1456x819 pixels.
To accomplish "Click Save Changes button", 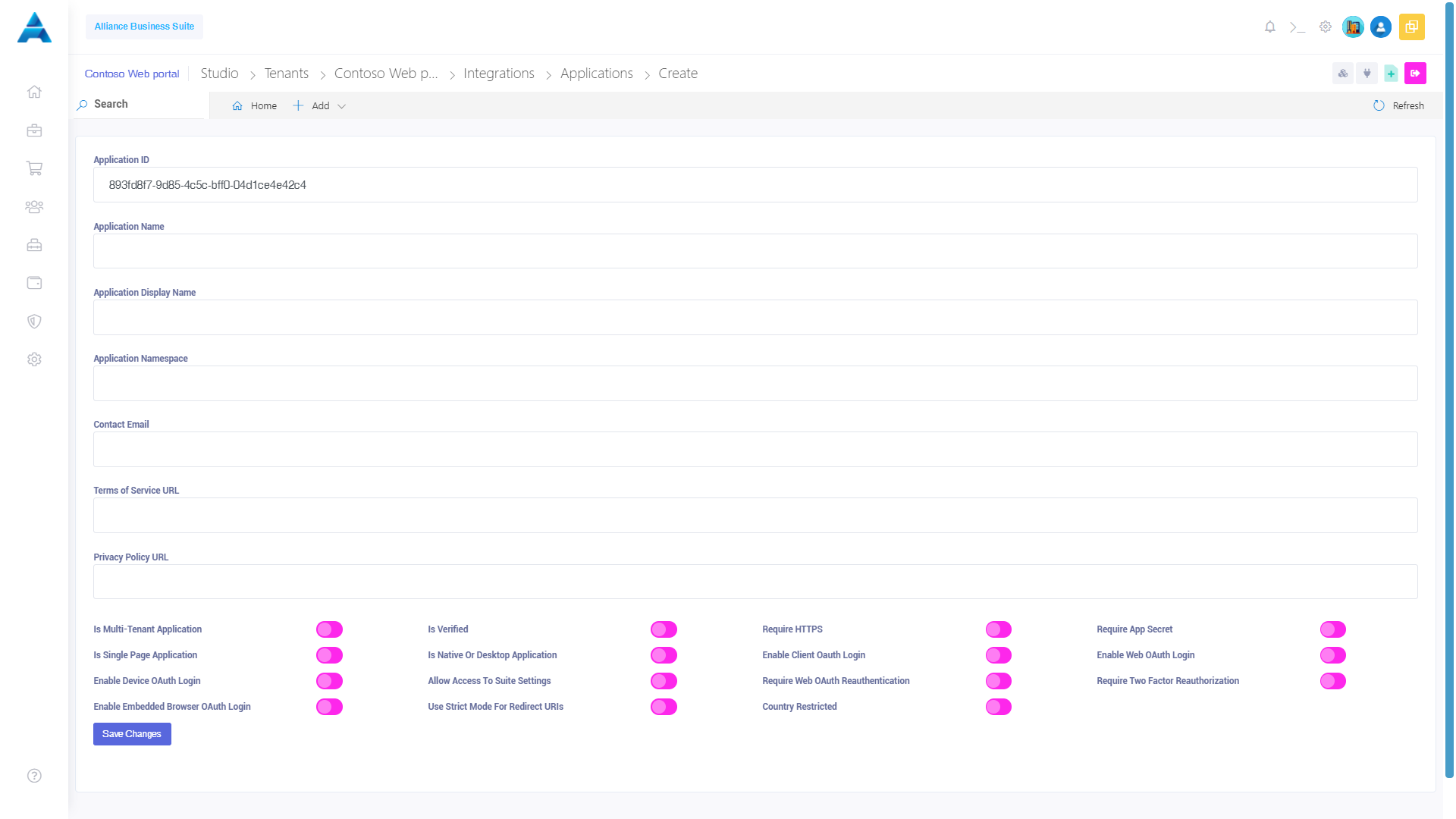I will tap(132, 734).
